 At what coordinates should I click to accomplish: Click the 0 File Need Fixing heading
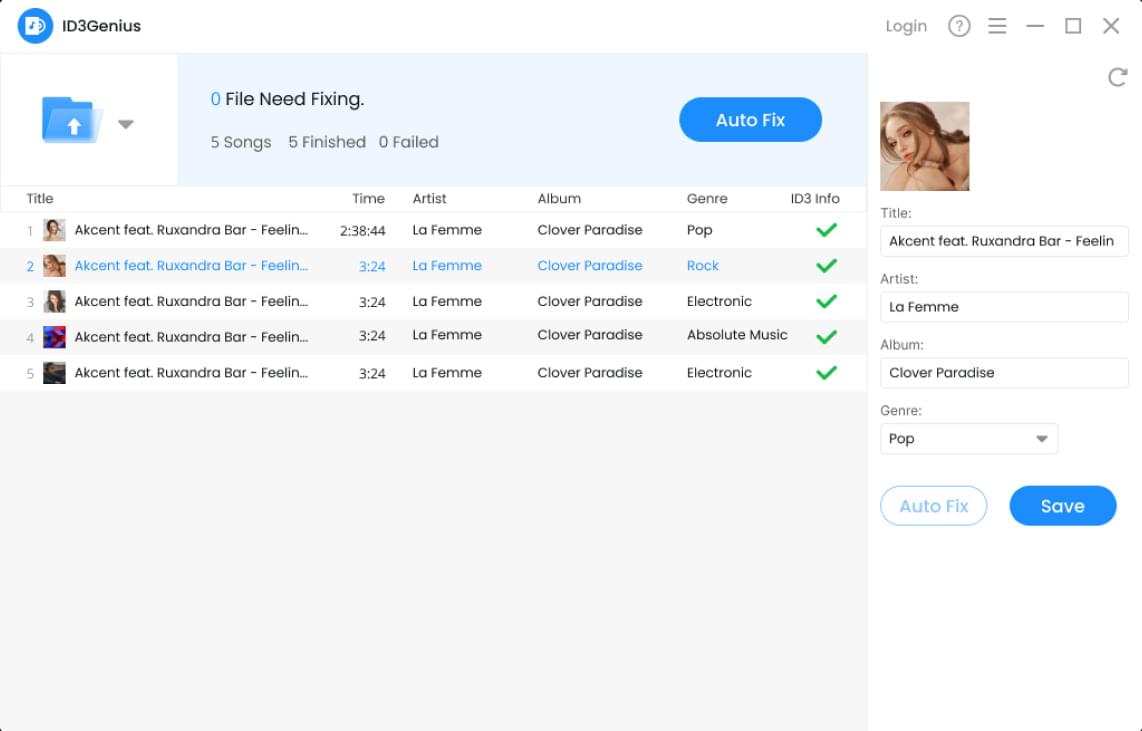pos(287,99)
